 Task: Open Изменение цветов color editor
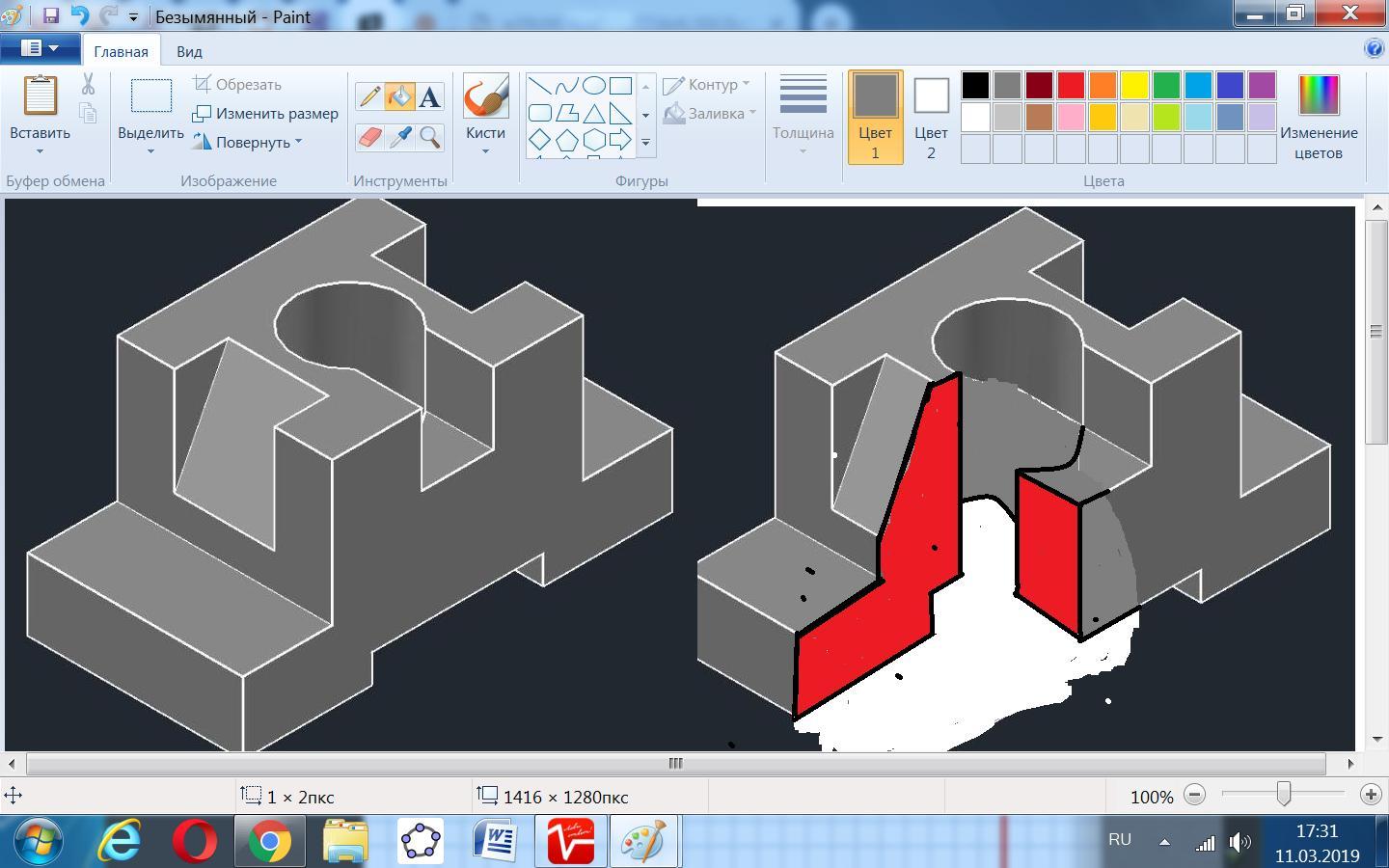(1318, 116)
